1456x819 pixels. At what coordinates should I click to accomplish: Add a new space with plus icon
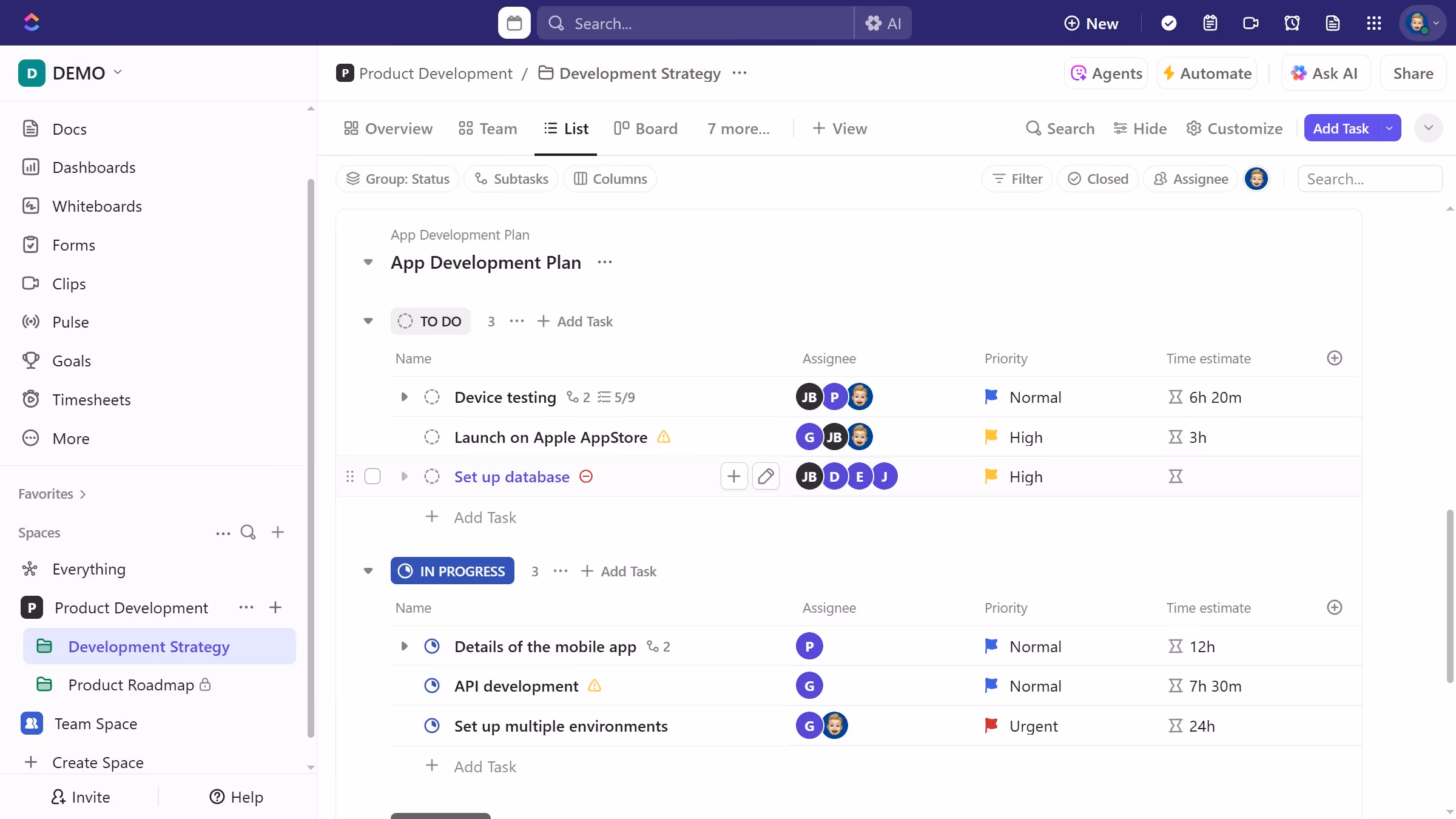(x=278, y=533)
